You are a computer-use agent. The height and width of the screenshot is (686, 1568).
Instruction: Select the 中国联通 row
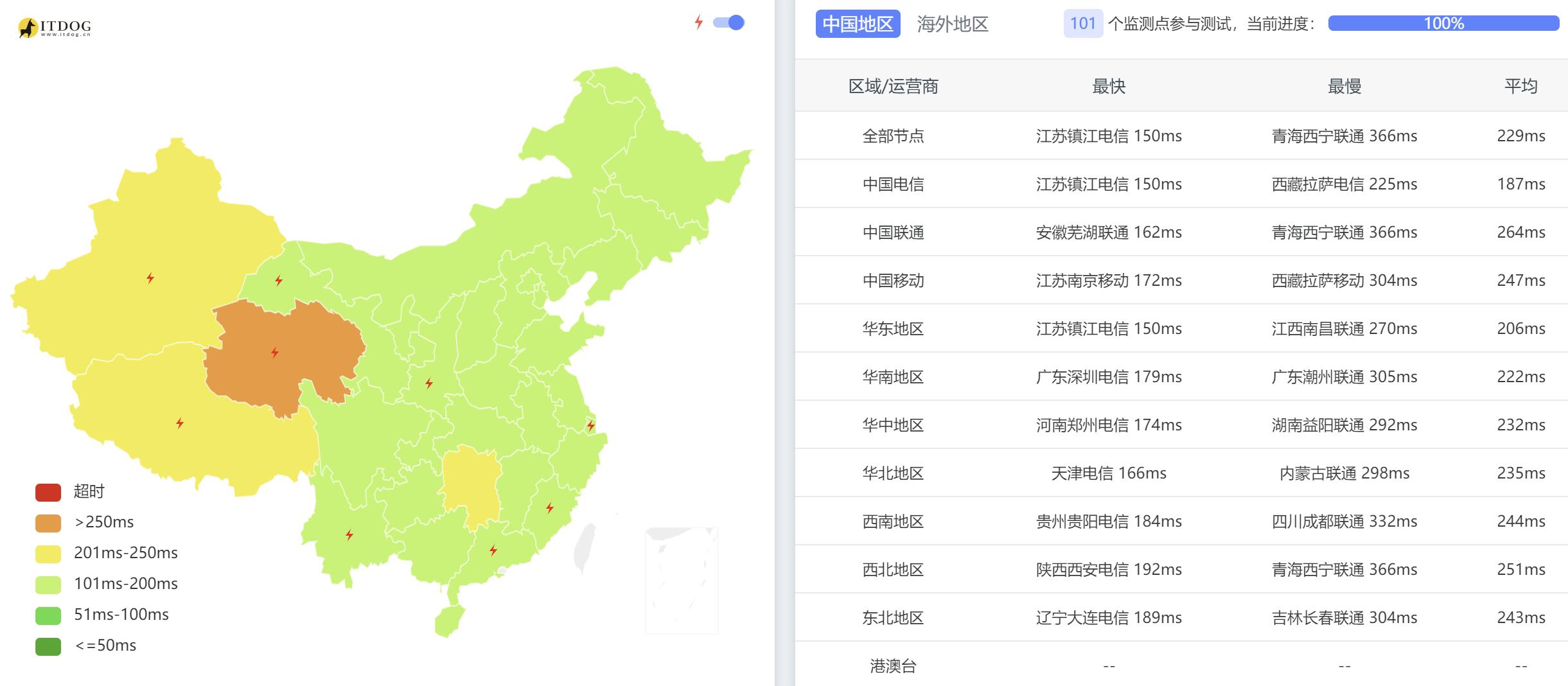pos(1181,232)
